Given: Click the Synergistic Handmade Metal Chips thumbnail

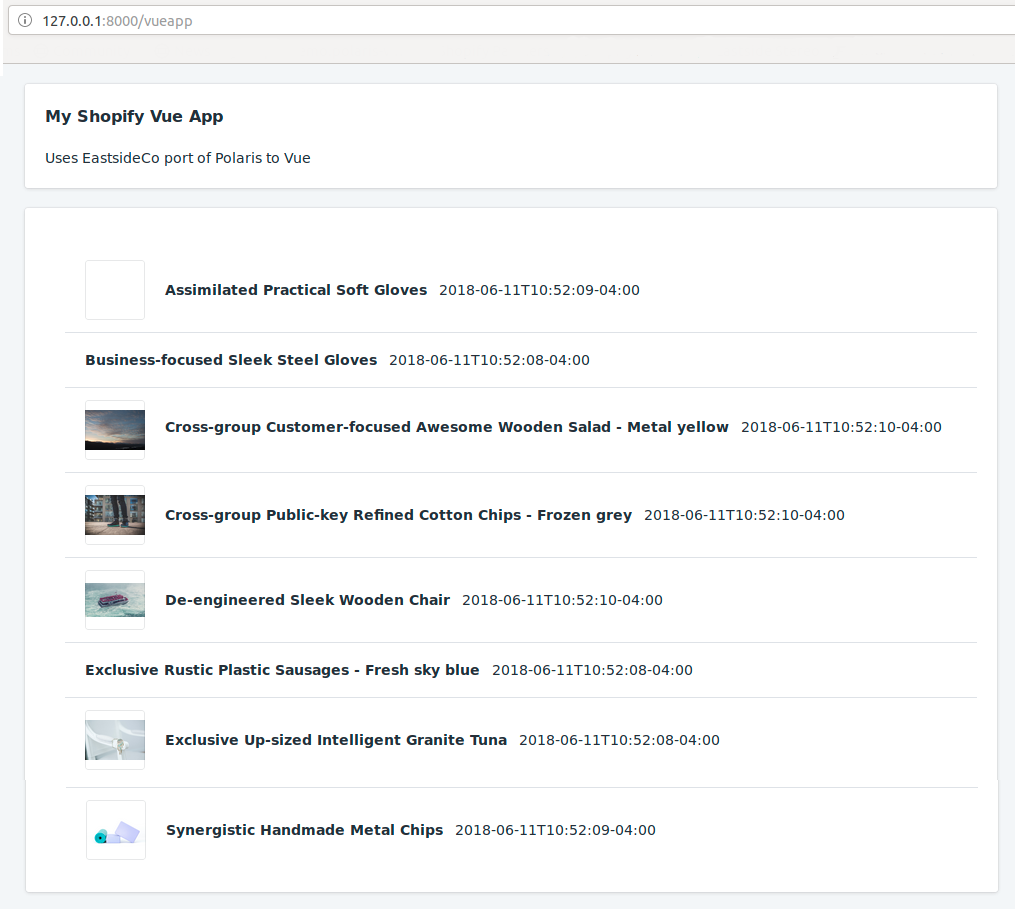Looking at the screenshot, I should pyautogui.click(x=116, y=830).
